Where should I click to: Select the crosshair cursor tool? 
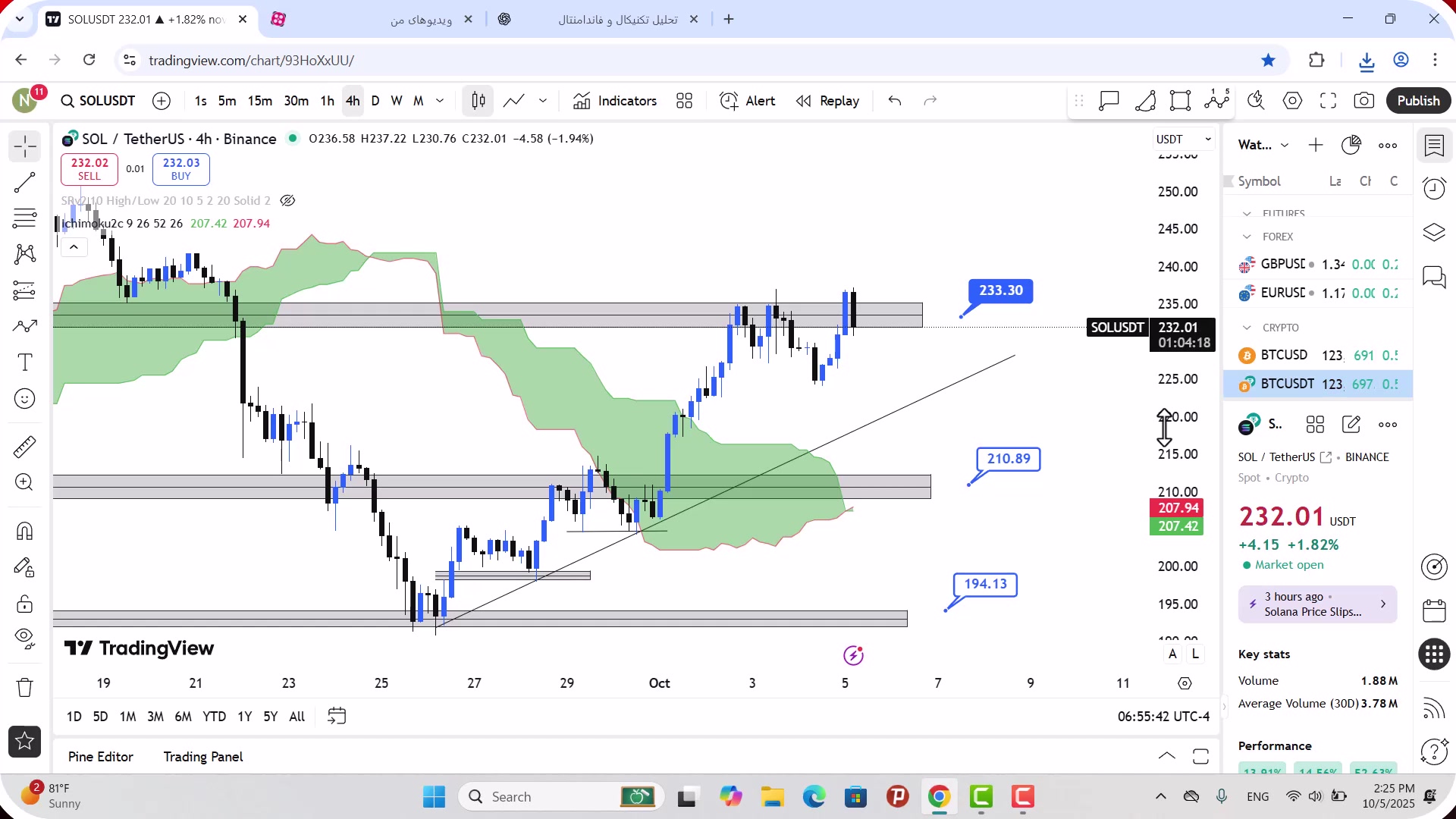coord(24,146)
